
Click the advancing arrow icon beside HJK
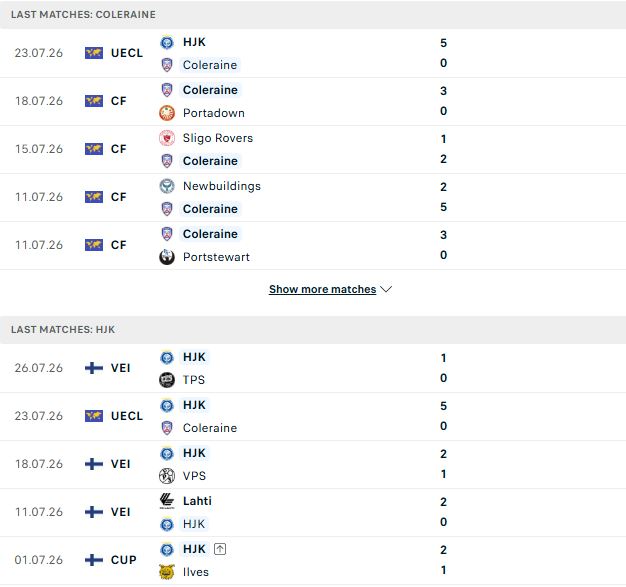(220, 549)
